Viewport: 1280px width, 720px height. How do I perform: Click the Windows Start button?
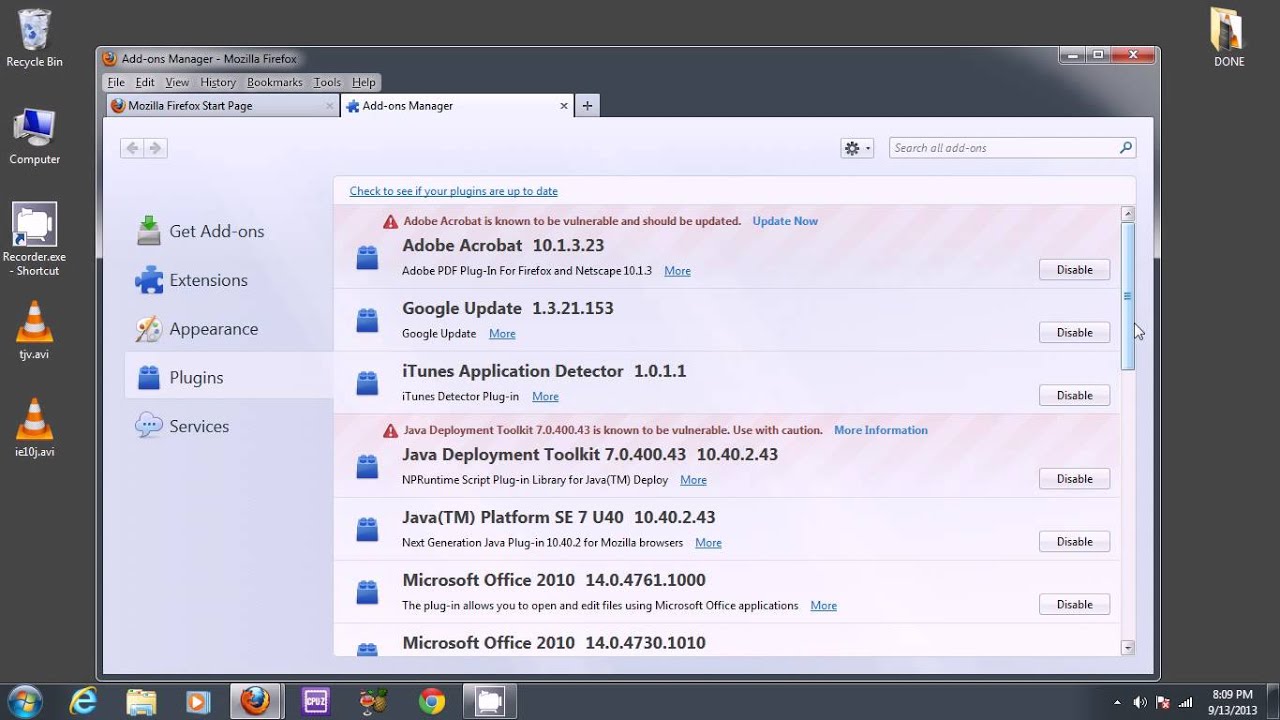[24, 701]
